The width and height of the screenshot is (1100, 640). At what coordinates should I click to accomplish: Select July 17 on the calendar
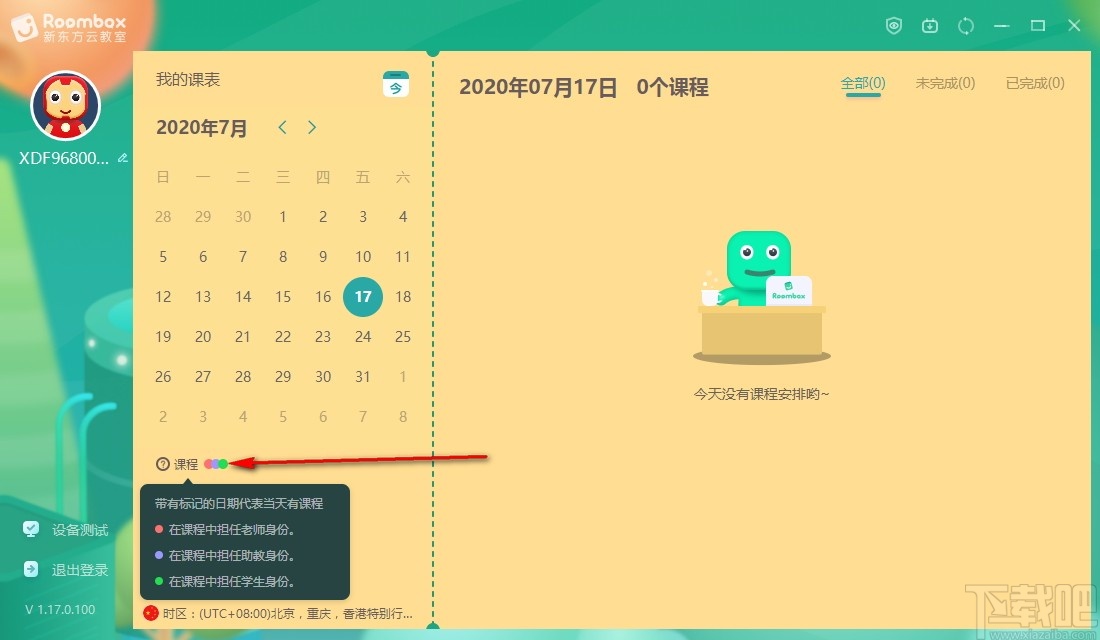pos(363,296)
